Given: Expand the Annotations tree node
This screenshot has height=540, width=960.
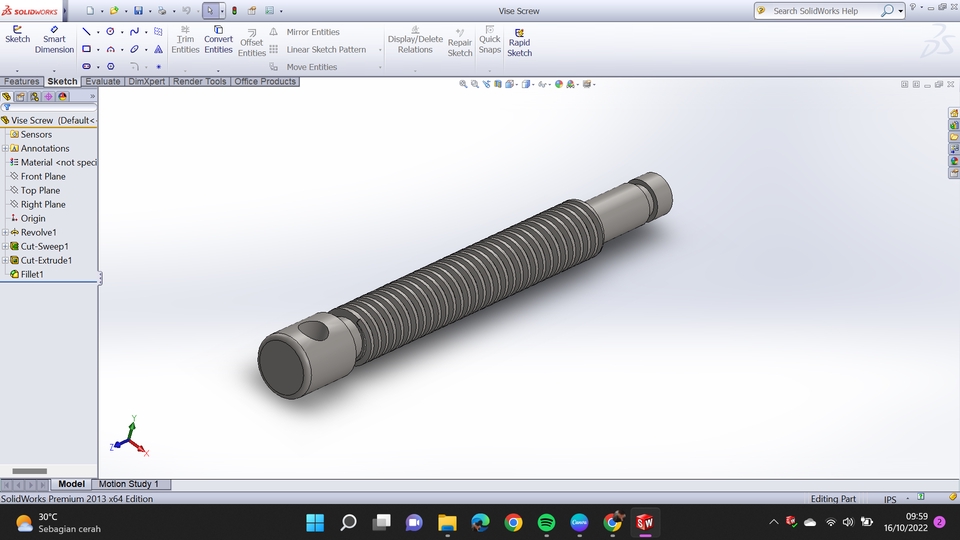Looking at the screenshot, I should 5,148.
